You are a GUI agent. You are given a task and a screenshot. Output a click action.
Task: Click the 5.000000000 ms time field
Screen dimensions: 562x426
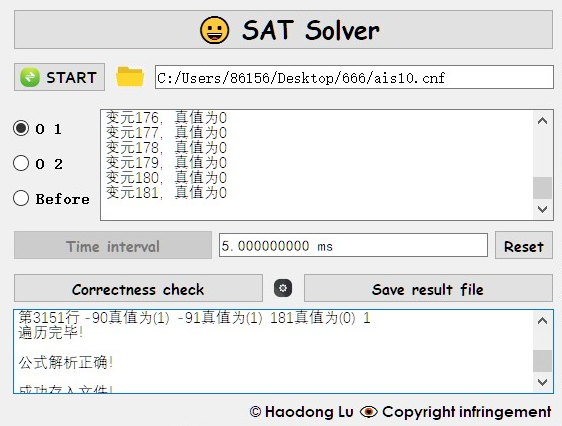point(353,245)
